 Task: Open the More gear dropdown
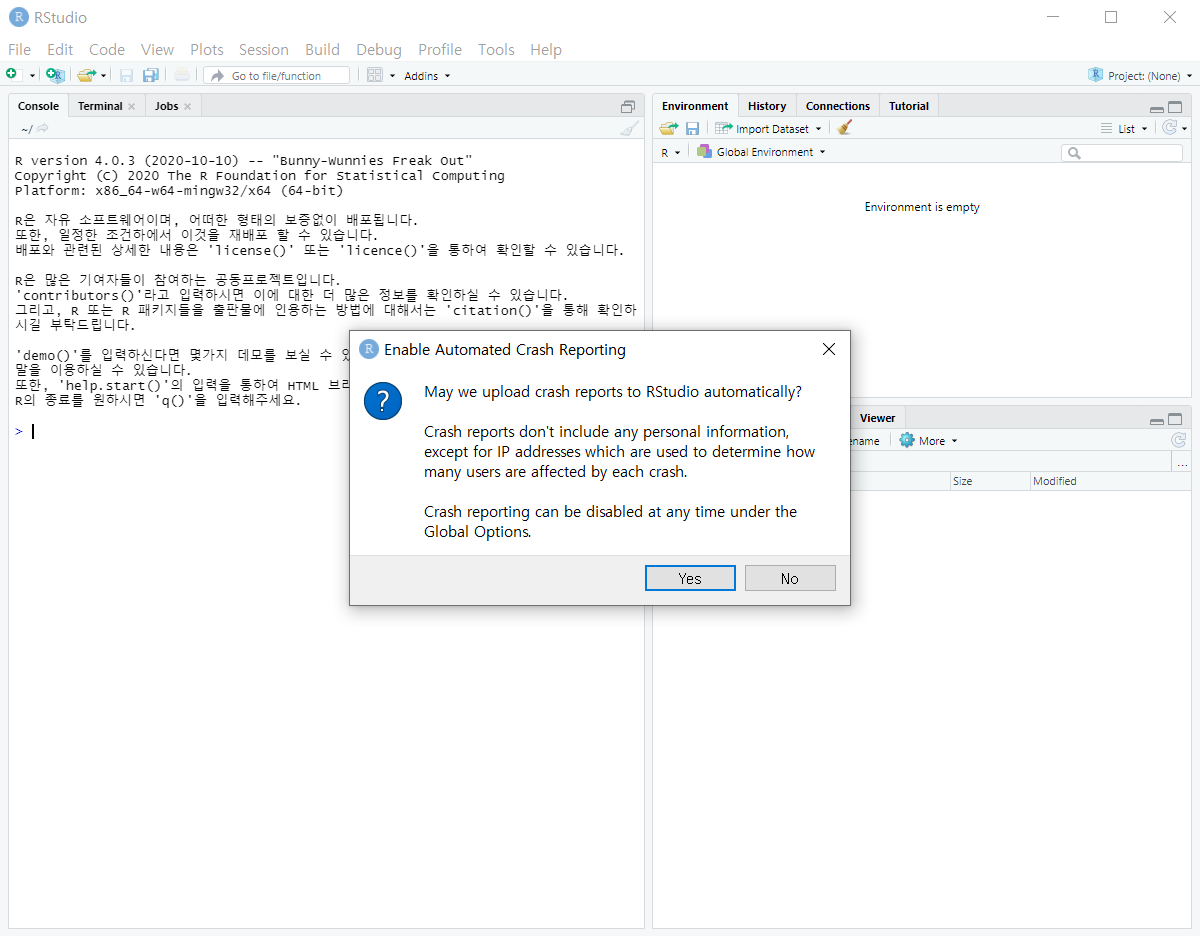tap(928, 441)
